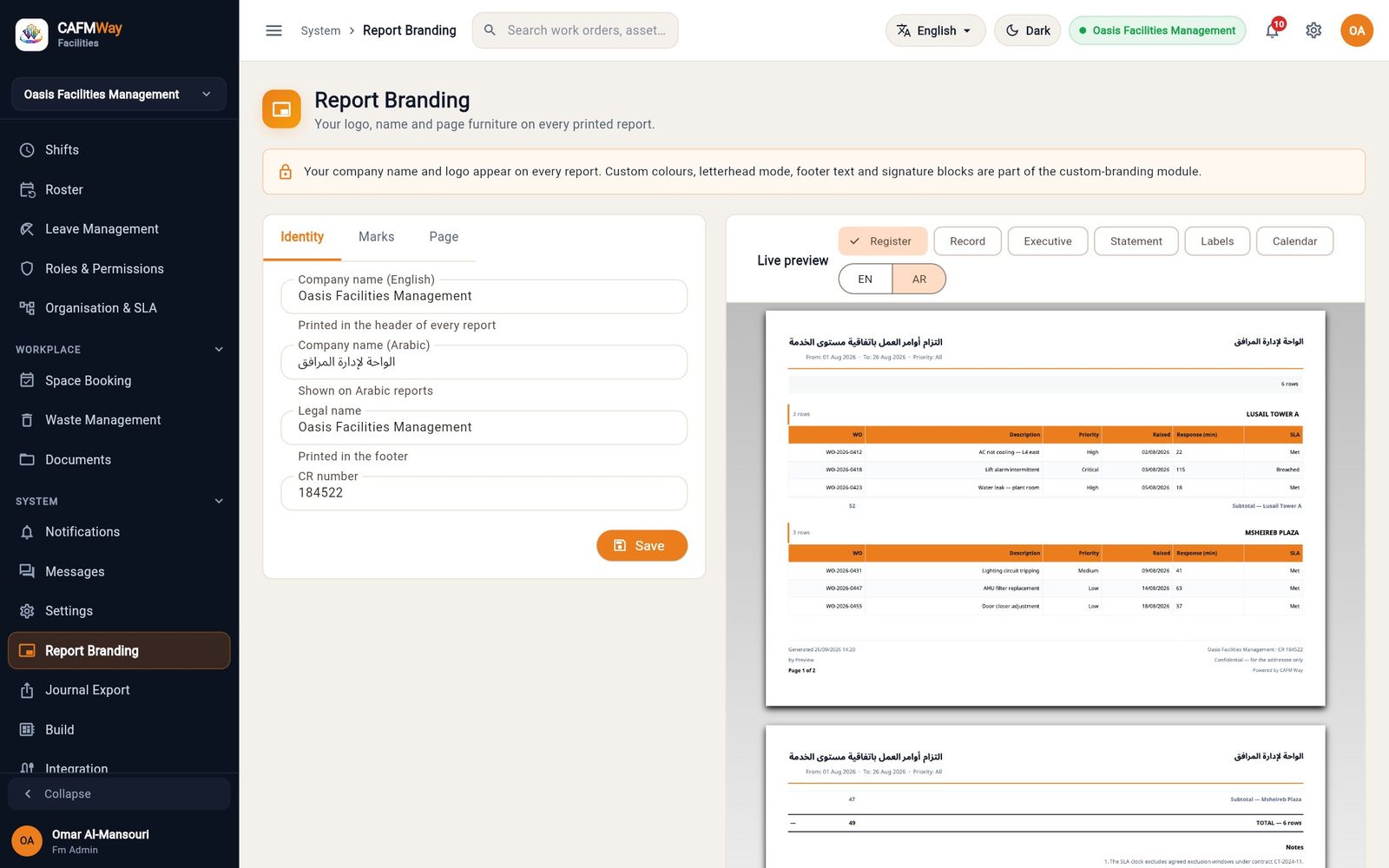Viewport: 1389px width, 868px height.
Task: Click the lock icon in info banner
Action: (285, 172)
